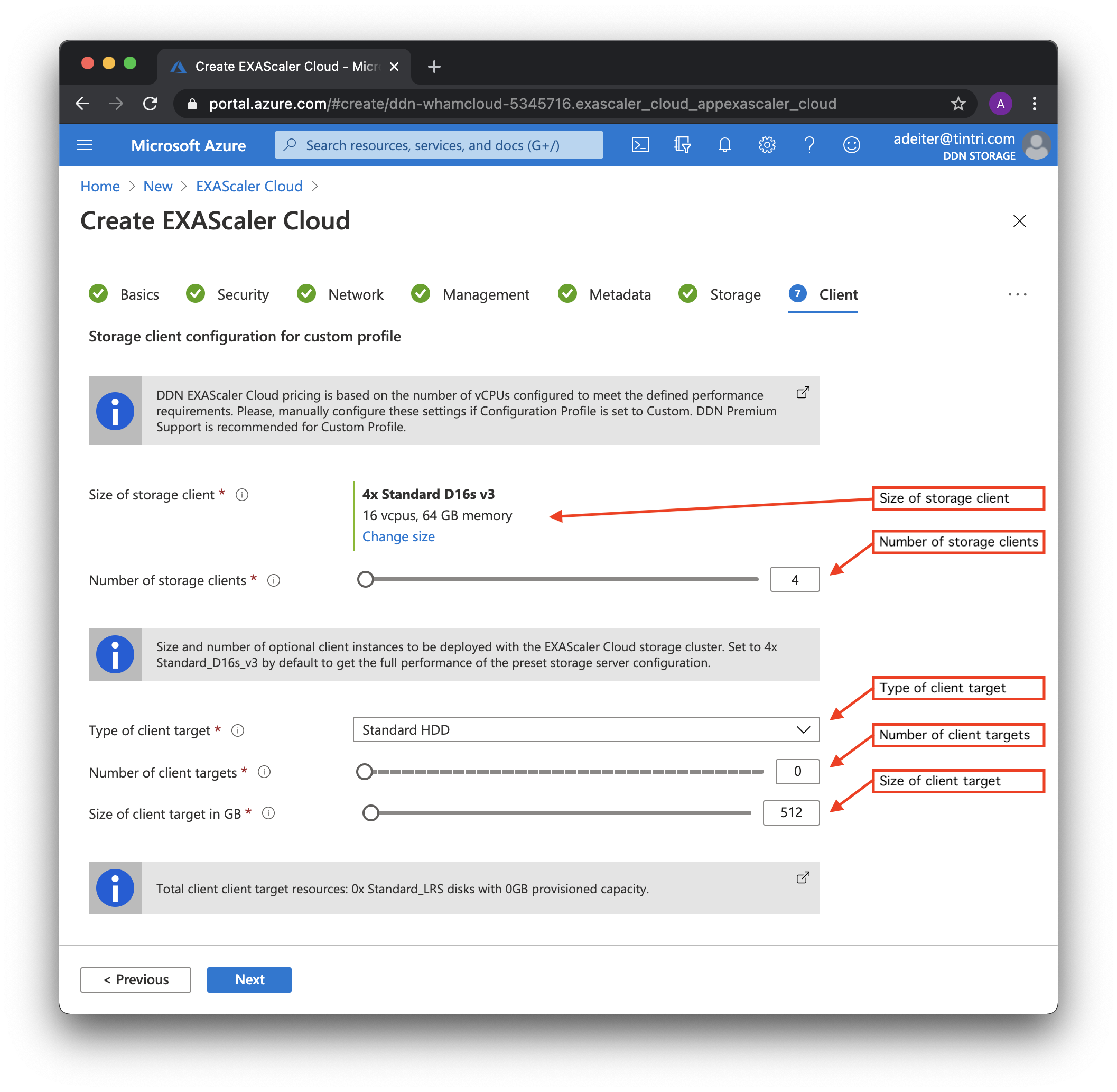Screen dimensions: 1117x1092
Task: Open external link icon in pricing info banner
Action: (803, 393)
